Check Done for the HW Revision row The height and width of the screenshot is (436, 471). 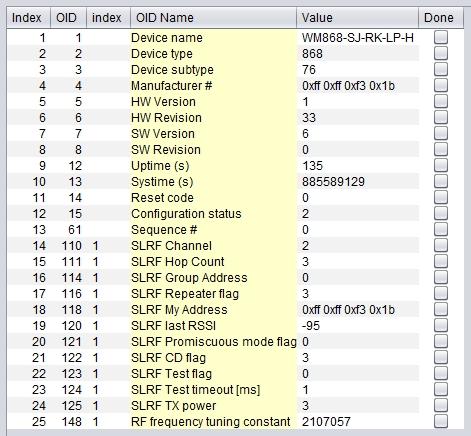pos(441,117)
